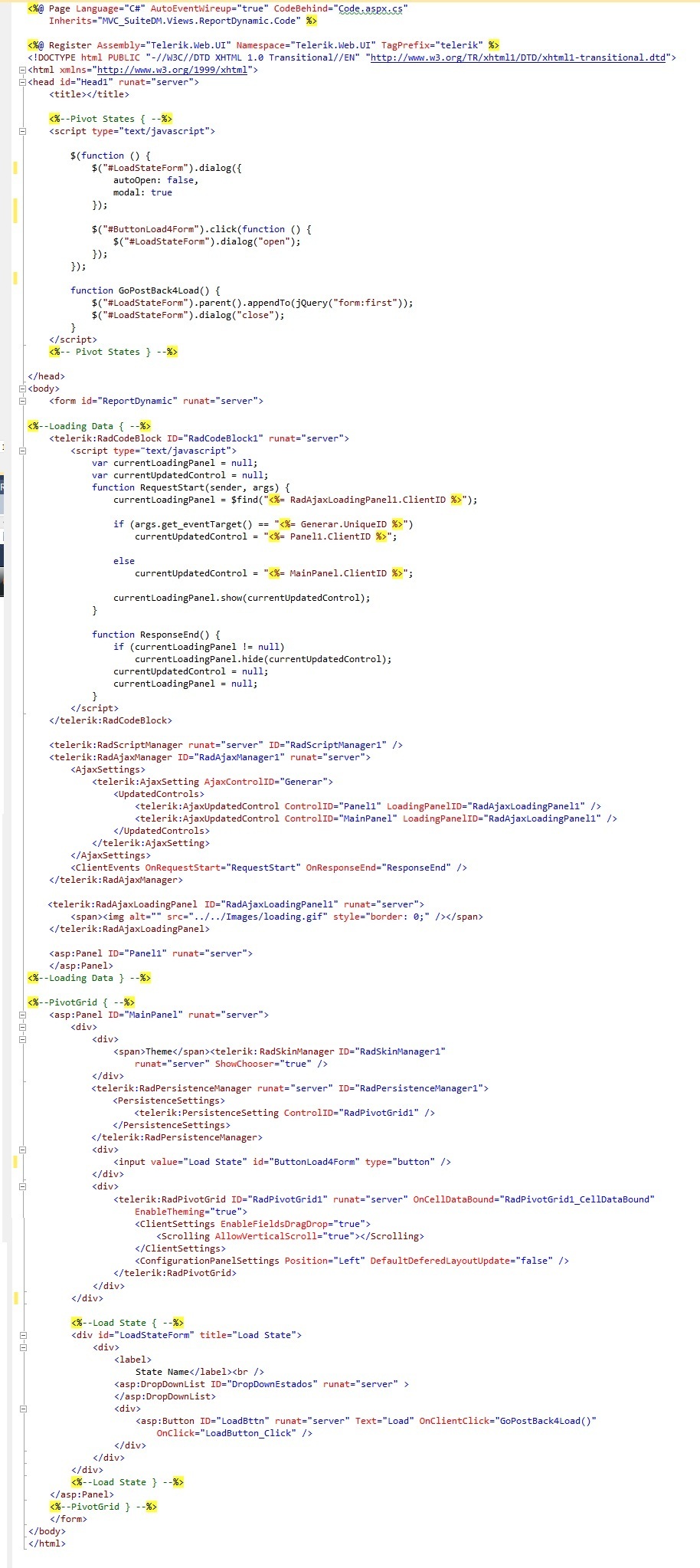This screenshot has width=700, height=1568.
Task: Click the asp:Panel ID="Panel1" line
Action: click(x=151, y=953)
